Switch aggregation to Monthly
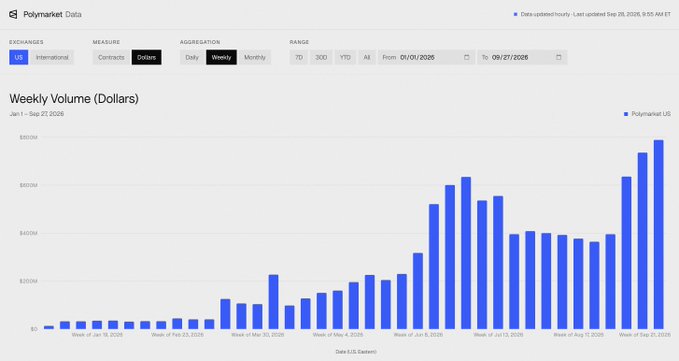The height and width of the screenshot is (361, 679). (x=255, y=57)
